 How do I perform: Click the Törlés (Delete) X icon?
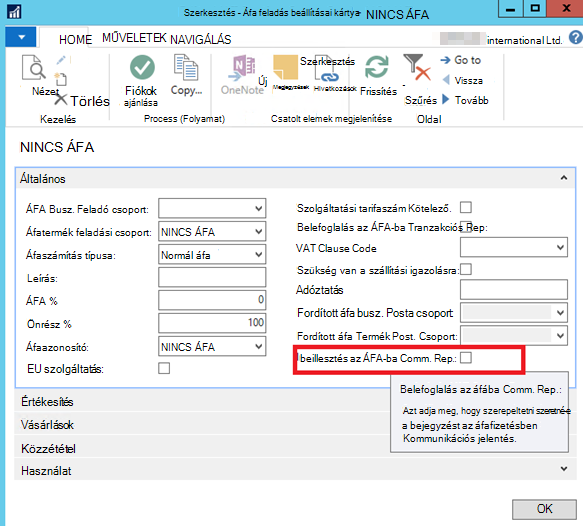[61, 100]
